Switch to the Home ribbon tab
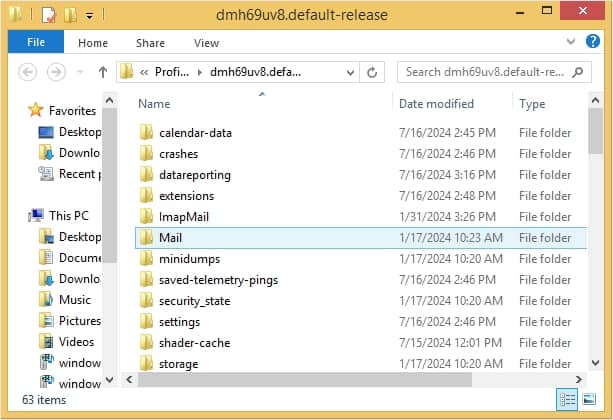Image resolution: width=613 pixels, height=420 pixels. coord(93,43)
